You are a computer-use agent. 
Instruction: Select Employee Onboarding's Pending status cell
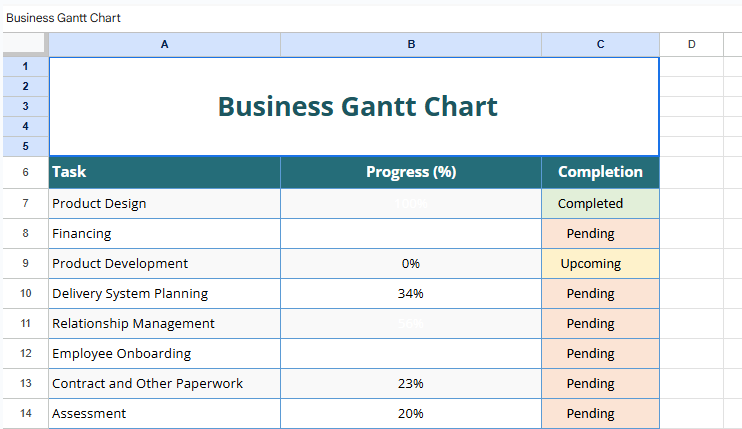[x=600, y=354]
